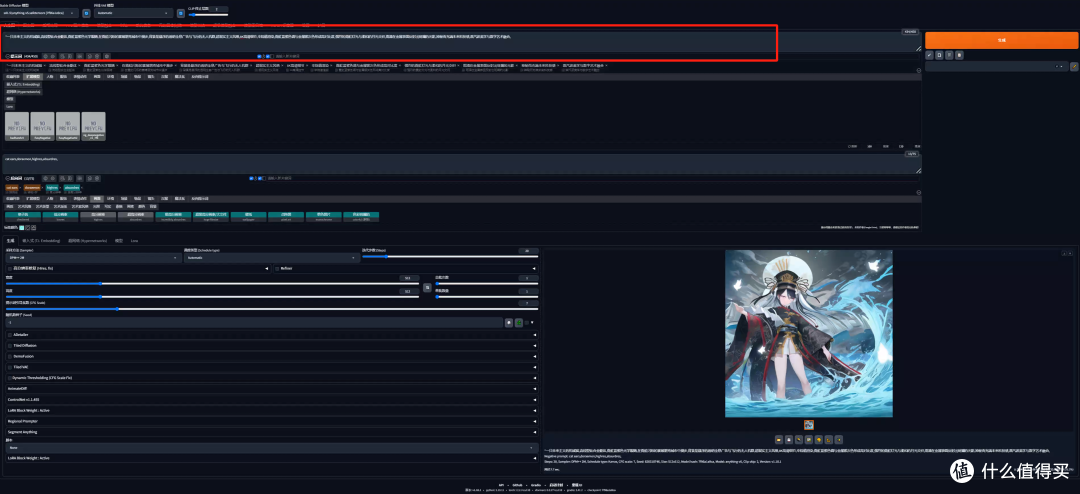Send image to inpaint icon
Viewport: 1080px width, 494px height.
click(819, 439)
